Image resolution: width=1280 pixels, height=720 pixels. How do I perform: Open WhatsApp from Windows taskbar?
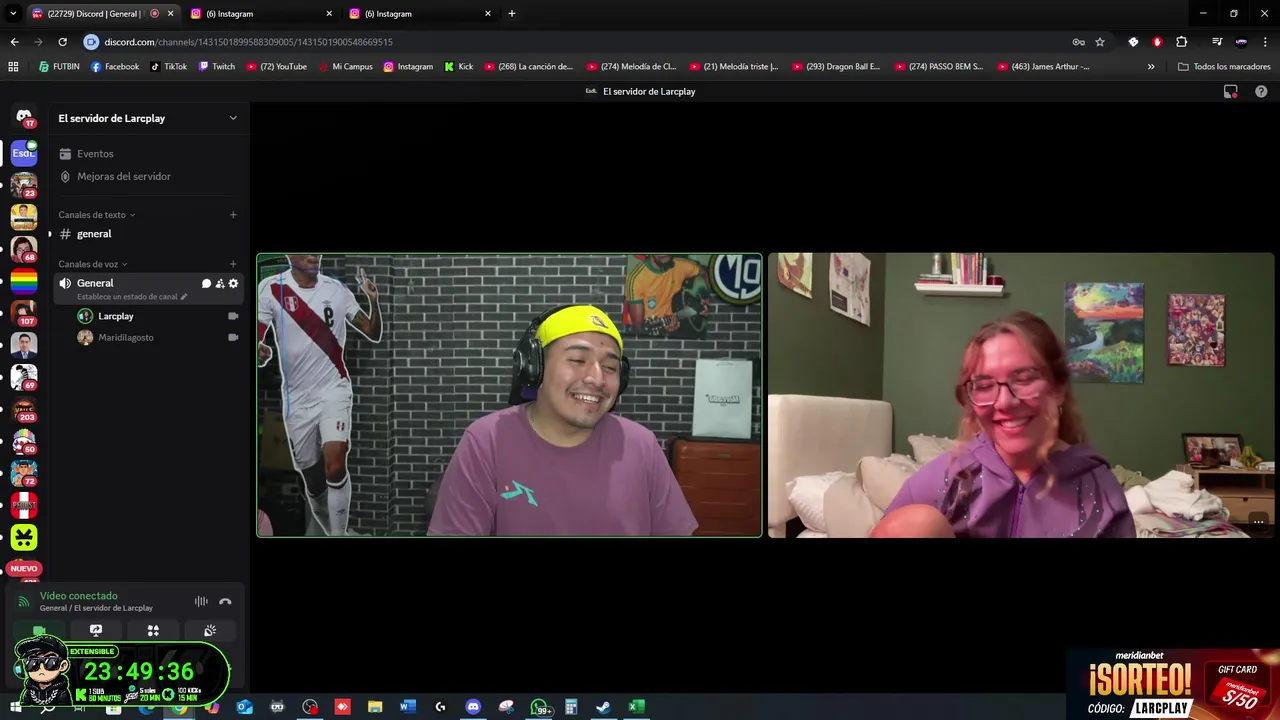tap(539, 707)
